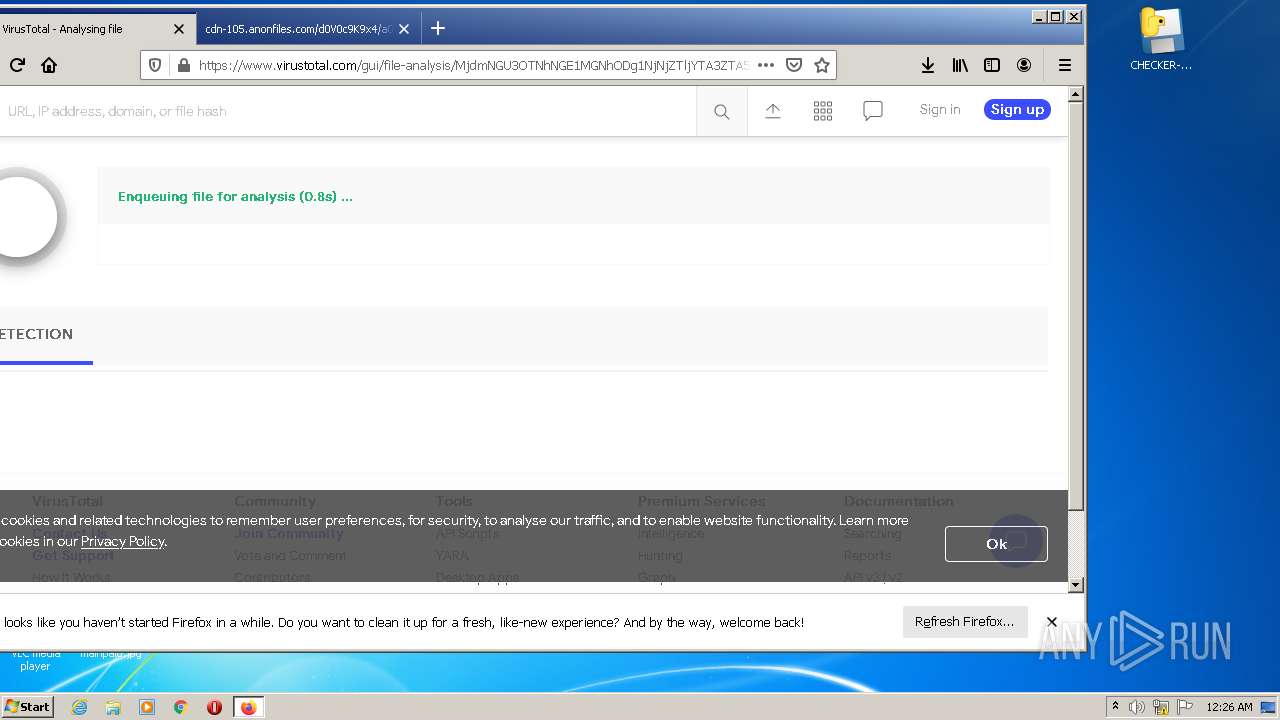Reload the page with the refresh icon
Viewport: 1280px width, 720px height.
(x=17, y=65)
